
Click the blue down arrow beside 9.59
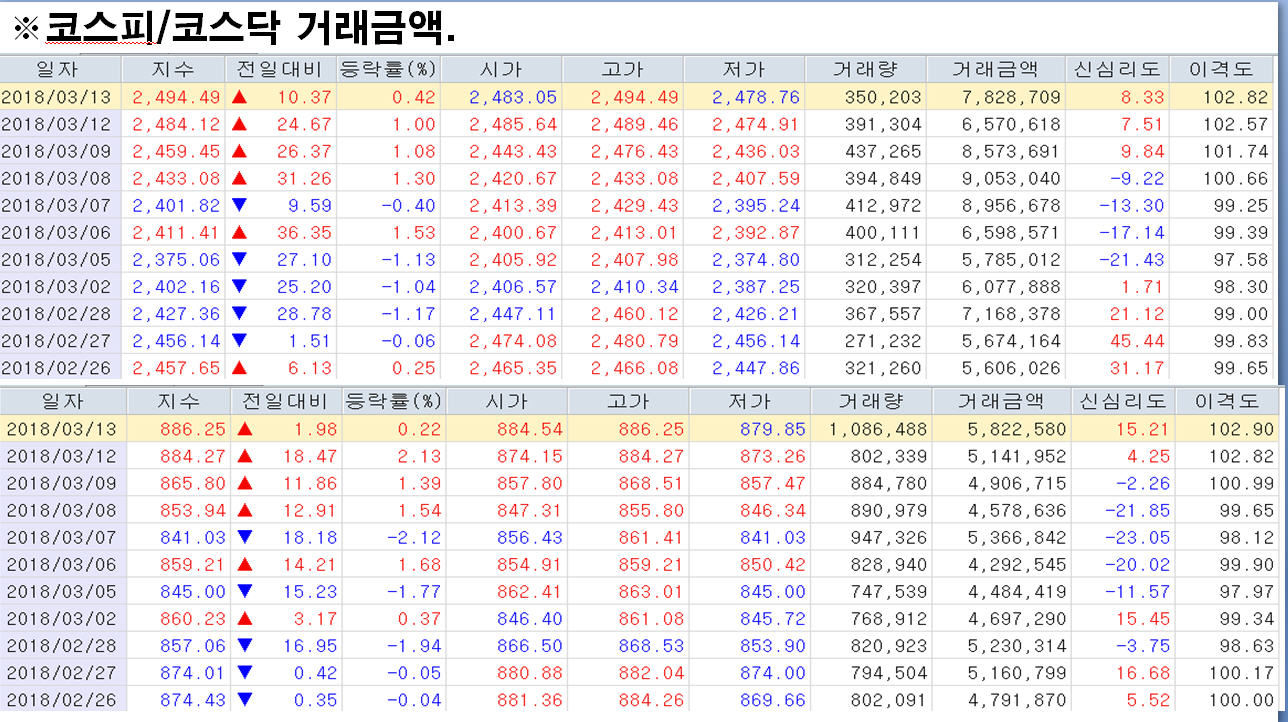coord(239,205)
